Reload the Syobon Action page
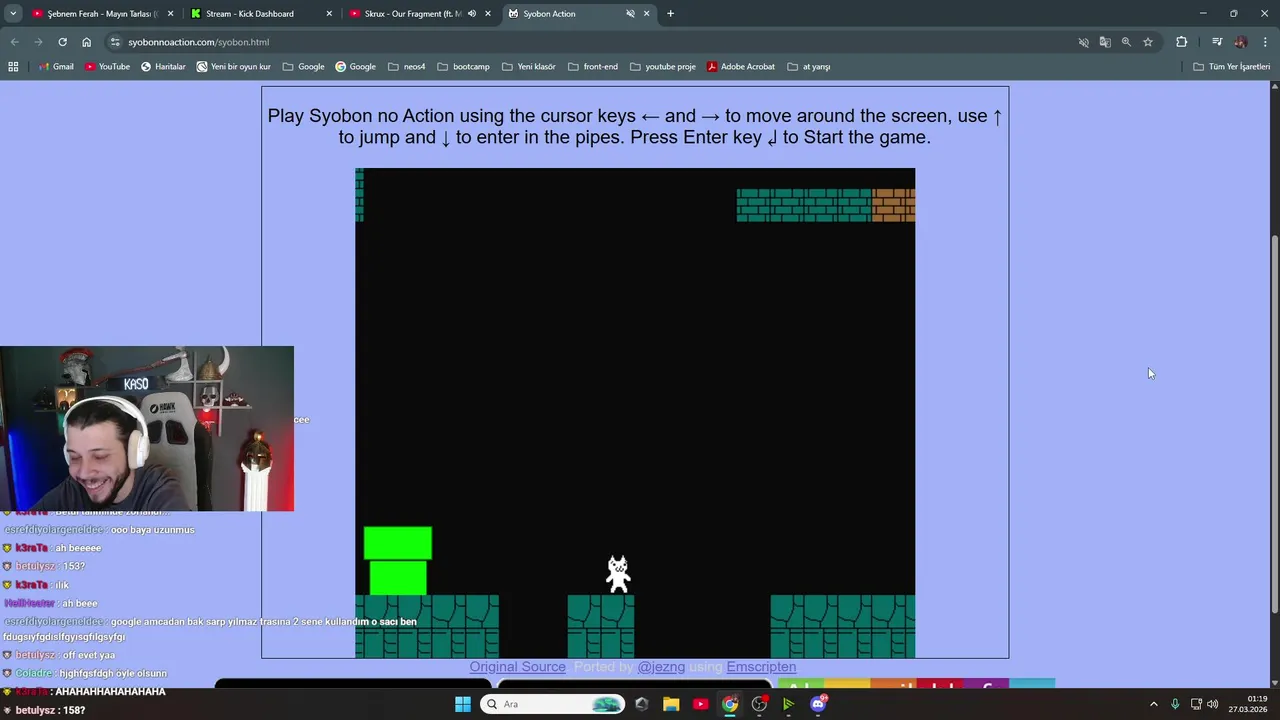Screen dimensions: 1280x720 [x=62, y=42]
